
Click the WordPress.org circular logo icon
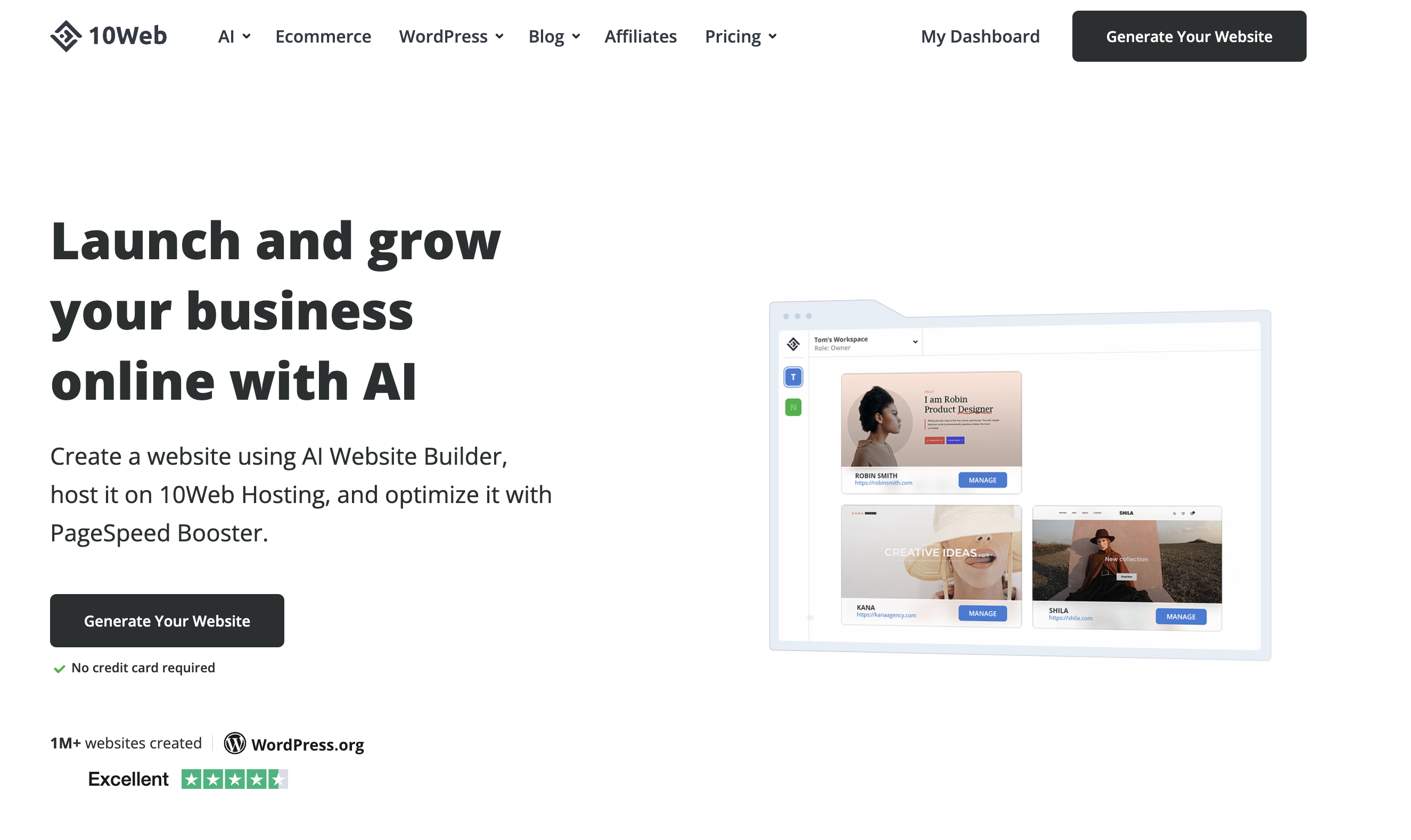click(x=235, y=744)
